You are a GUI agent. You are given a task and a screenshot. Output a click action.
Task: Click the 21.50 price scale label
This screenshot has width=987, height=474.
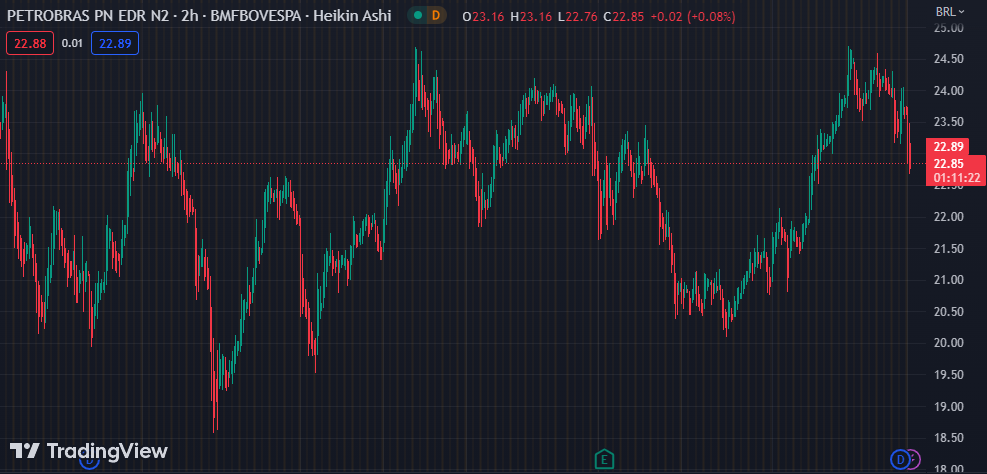(949, 249)
